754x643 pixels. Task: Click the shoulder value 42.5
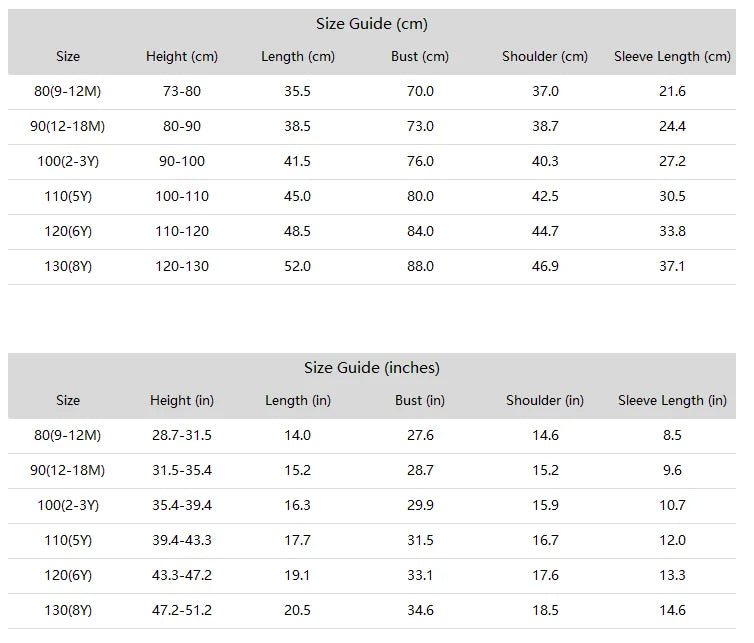click(545, 196)
